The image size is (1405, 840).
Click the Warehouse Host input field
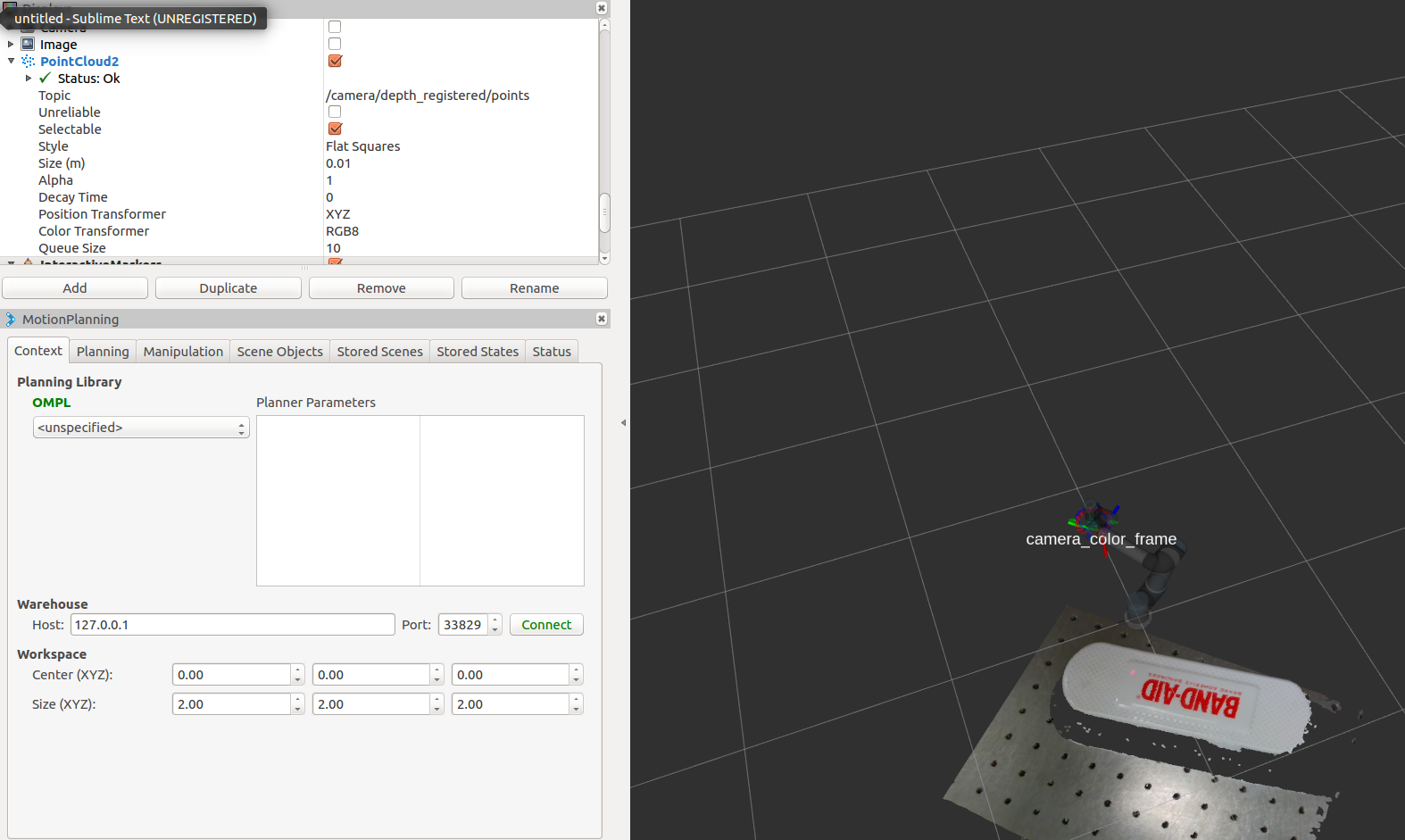tap(232, 625)
